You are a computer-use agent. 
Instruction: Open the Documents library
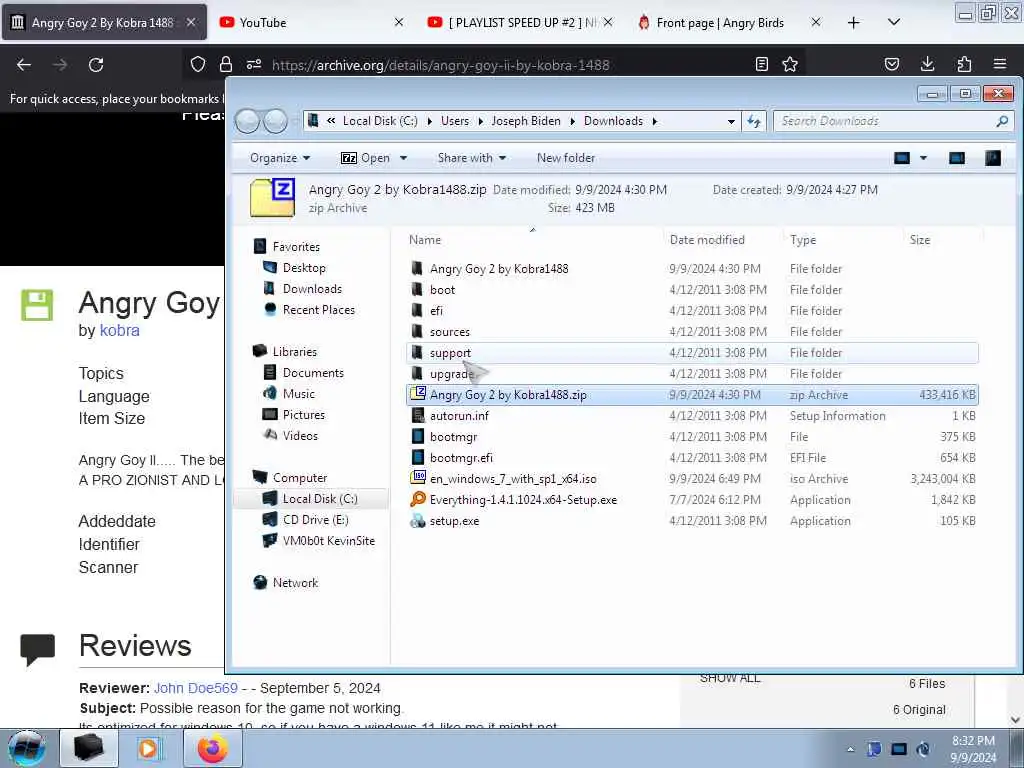pos(313,373)
